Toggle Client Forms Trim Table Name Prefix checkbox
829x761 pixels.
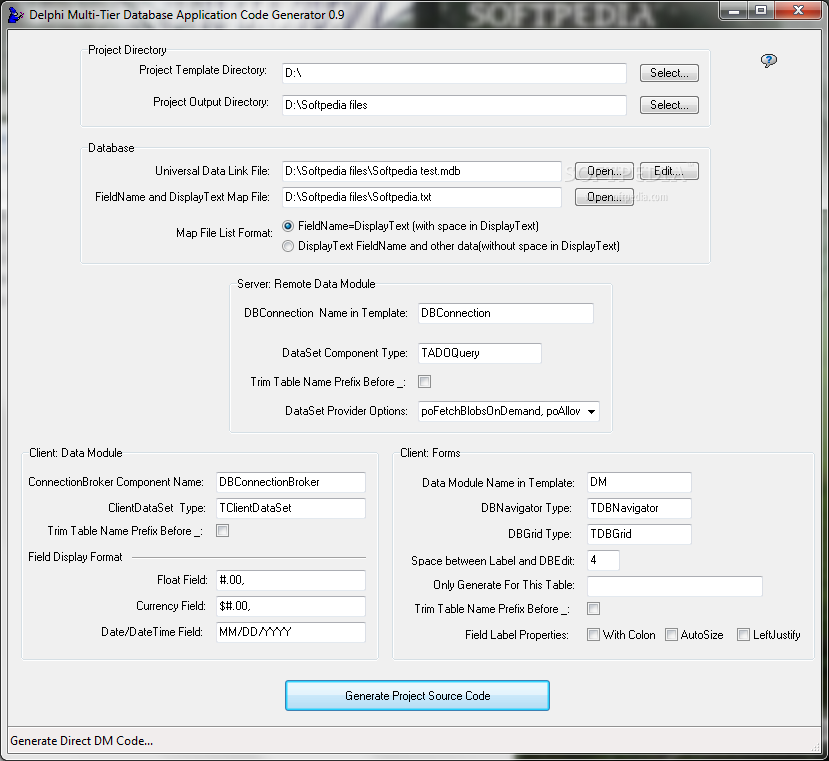point(593,609)
